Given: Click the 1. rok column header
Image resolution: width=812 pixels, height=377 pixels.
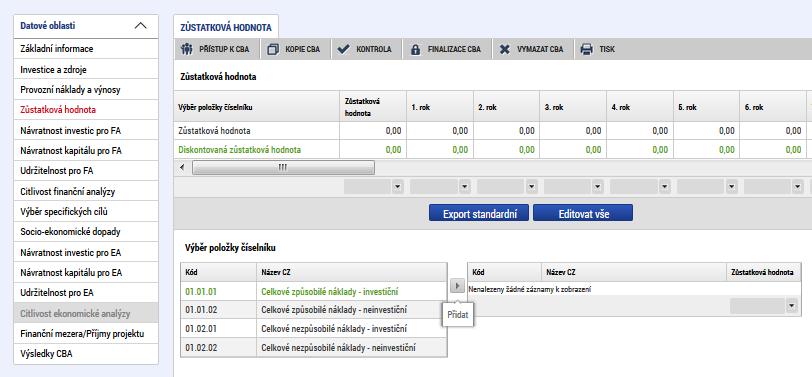Looking at the screenshot, I should pos(440,107).
